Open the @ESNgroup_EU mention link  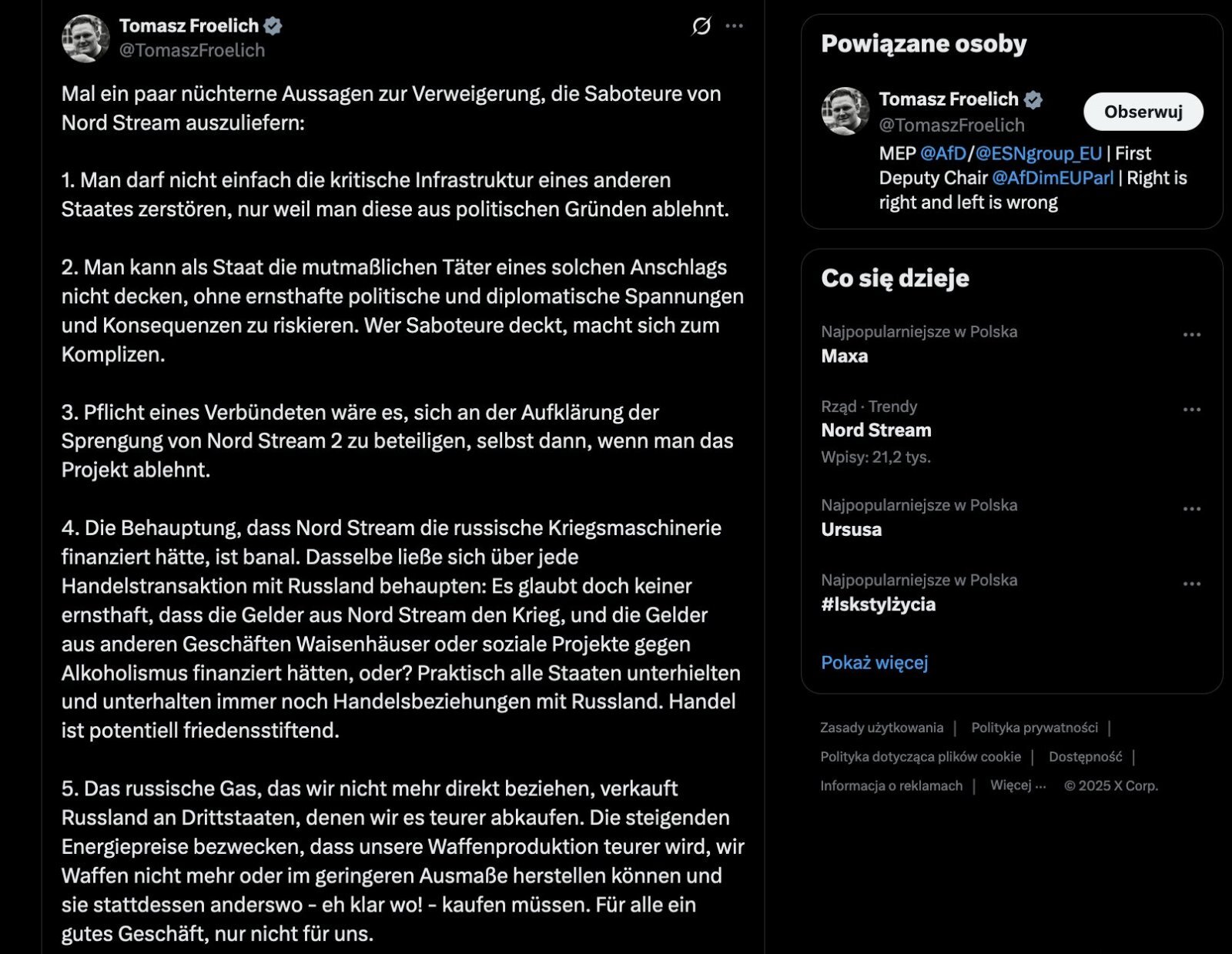click(1038, 153)
